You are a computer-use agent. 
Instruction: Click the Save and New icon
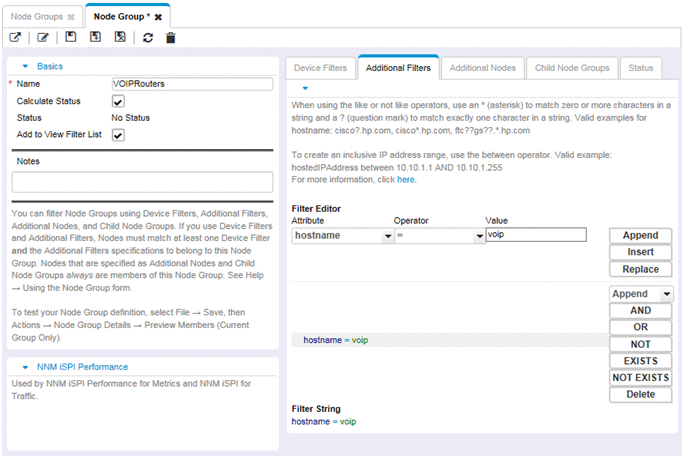tap(95, 38)
